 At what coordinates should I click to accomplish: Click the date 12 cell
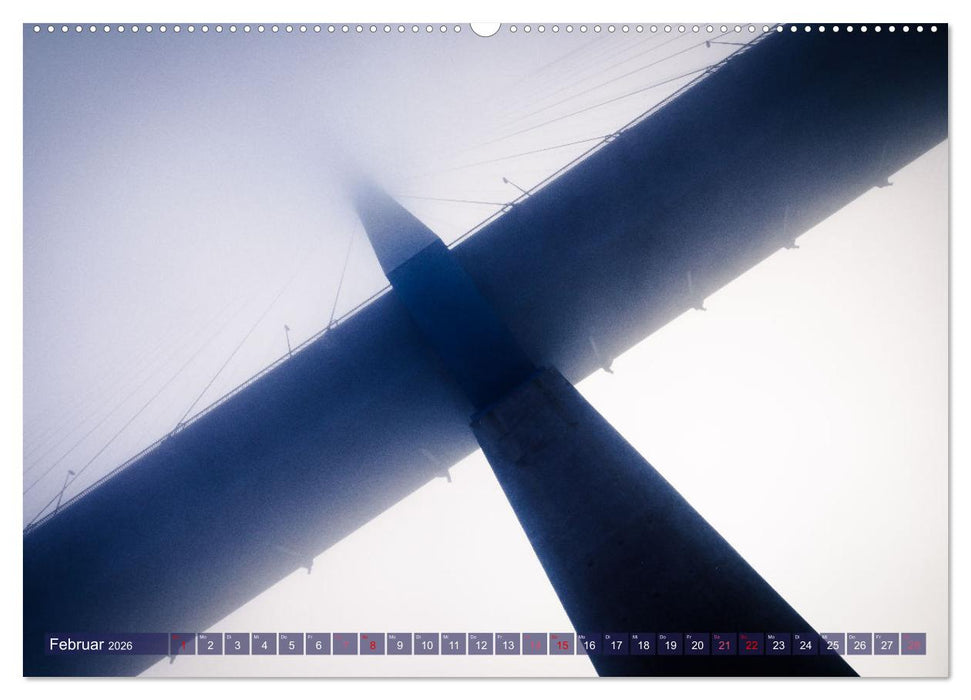coord(481,645)
